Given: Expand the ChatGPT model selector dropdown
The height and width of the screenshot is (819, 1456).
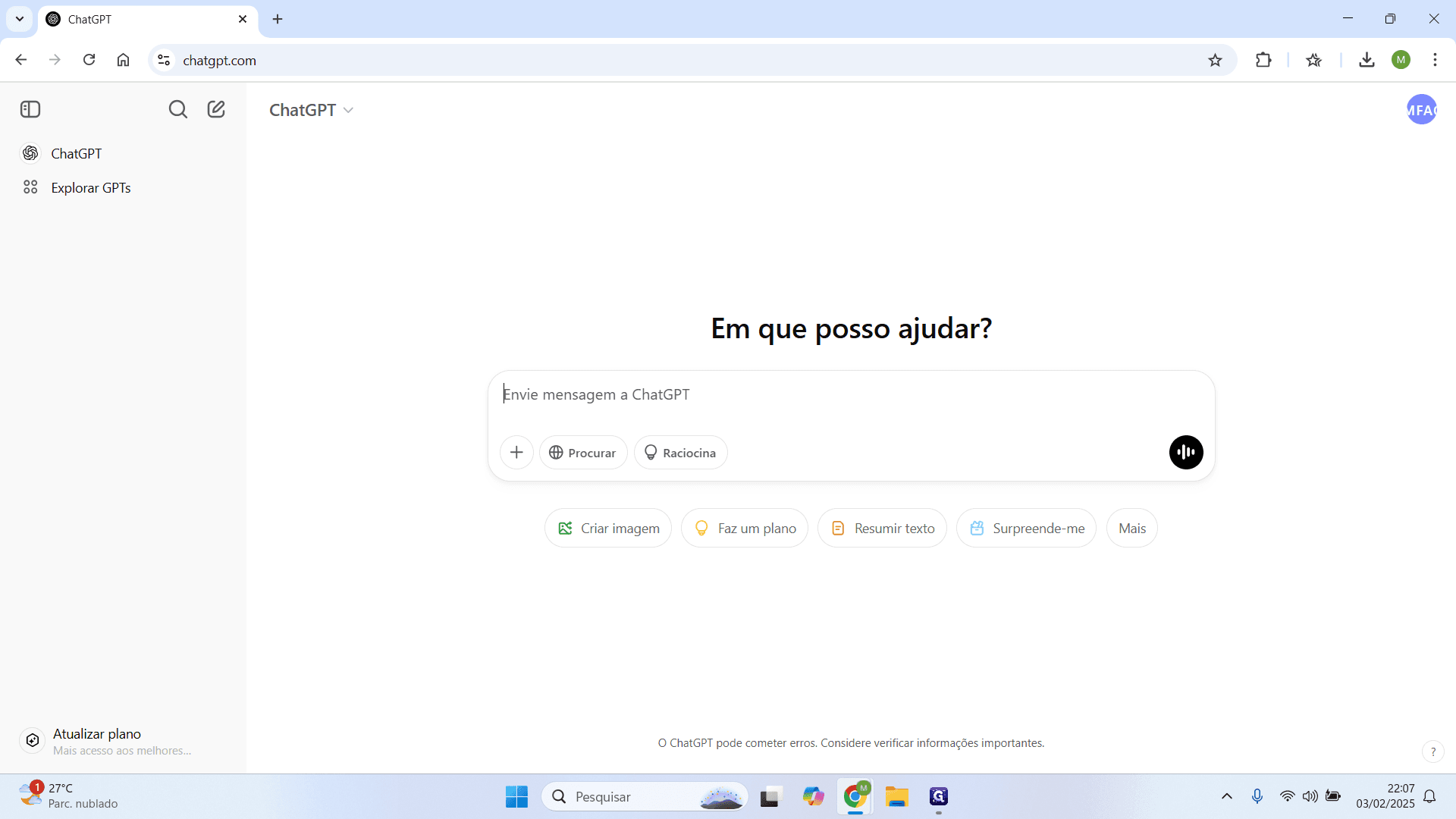Looking at the screenshot, I should (x=311, y=110).
